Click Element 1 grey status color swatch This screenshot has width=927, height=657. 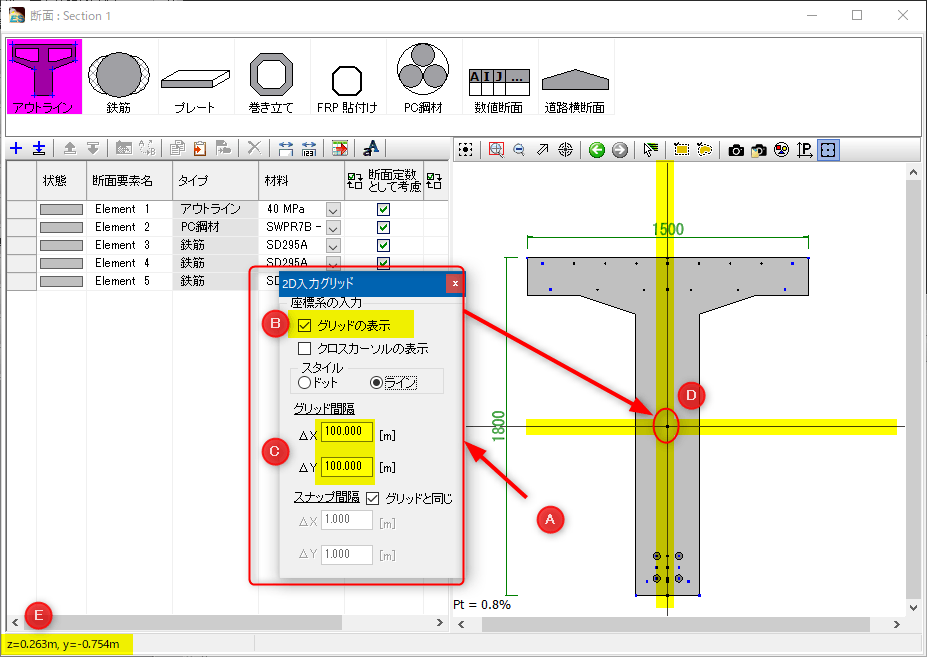[x=61, y=209]
